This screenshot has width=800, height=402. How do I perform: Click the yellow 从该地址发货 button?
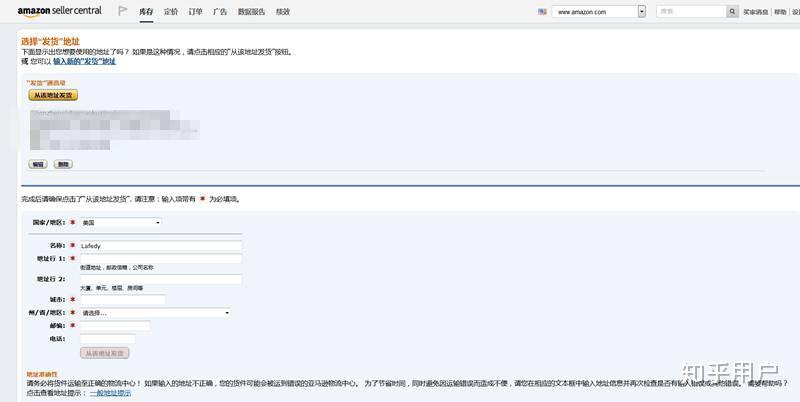click(53, 95)
